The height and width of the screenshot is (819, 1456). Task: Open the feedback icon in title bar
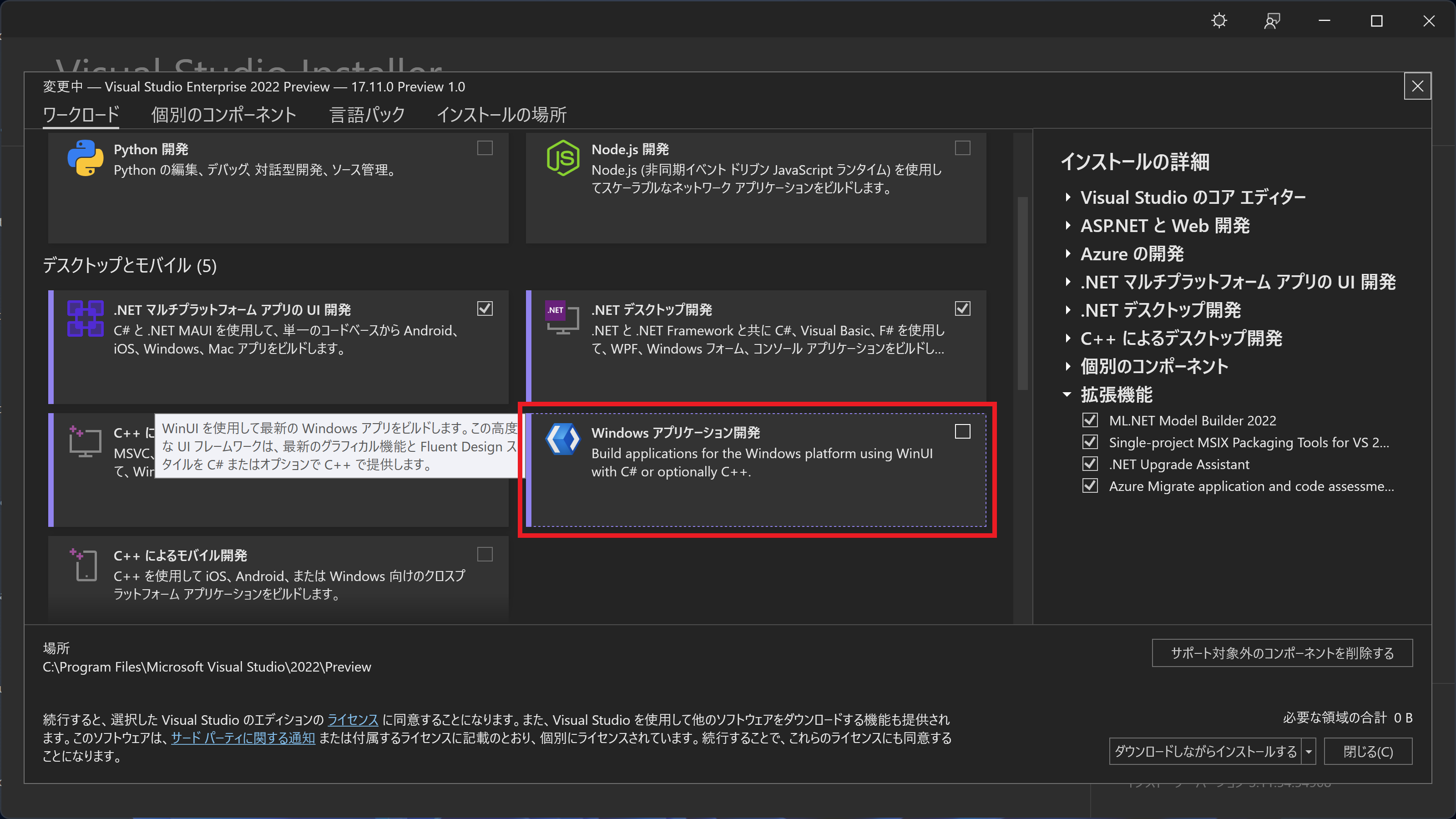coord(1272,21)
